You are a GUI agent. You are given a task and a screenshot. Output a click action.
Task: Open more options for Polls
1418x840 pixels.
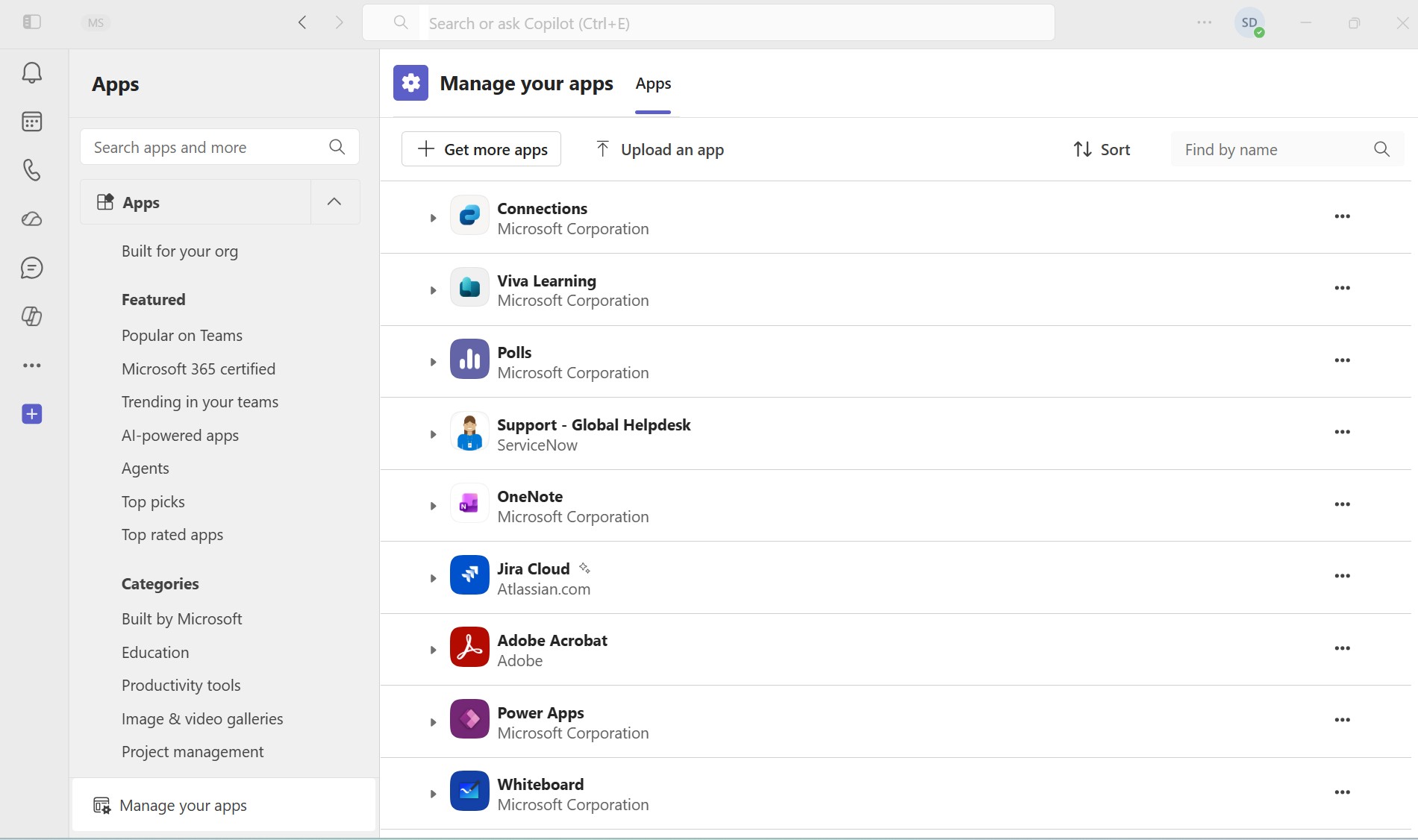click(x=1342, y=360)
